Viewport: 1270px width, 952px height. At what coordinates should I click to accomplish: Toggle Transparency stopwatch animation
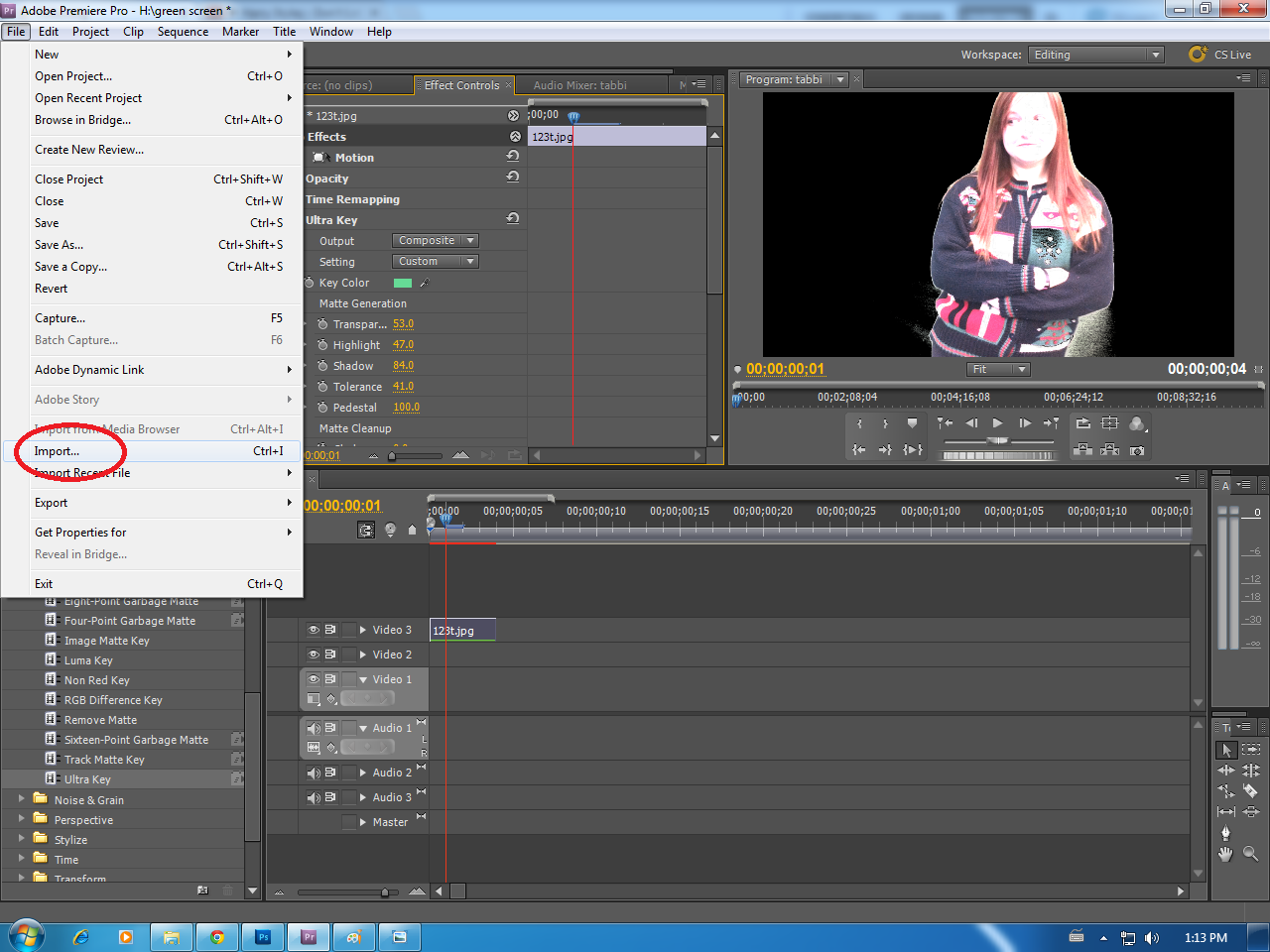click(x=322, y=324)
